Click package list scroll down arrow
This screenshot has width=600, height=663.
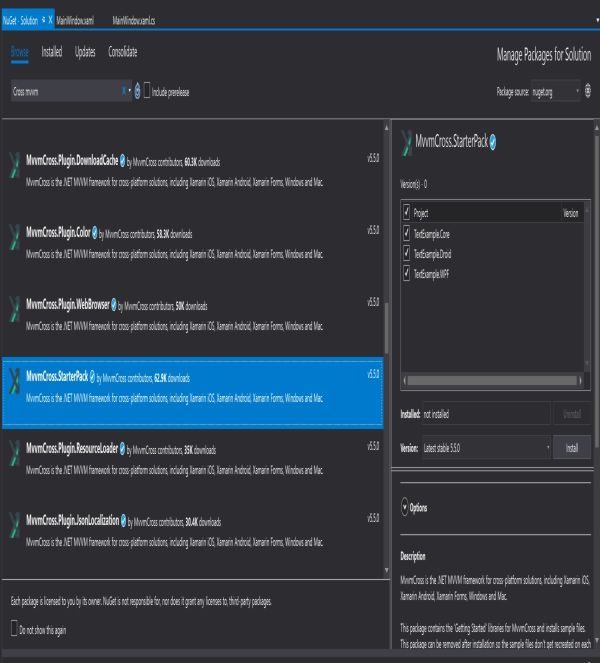386,570
